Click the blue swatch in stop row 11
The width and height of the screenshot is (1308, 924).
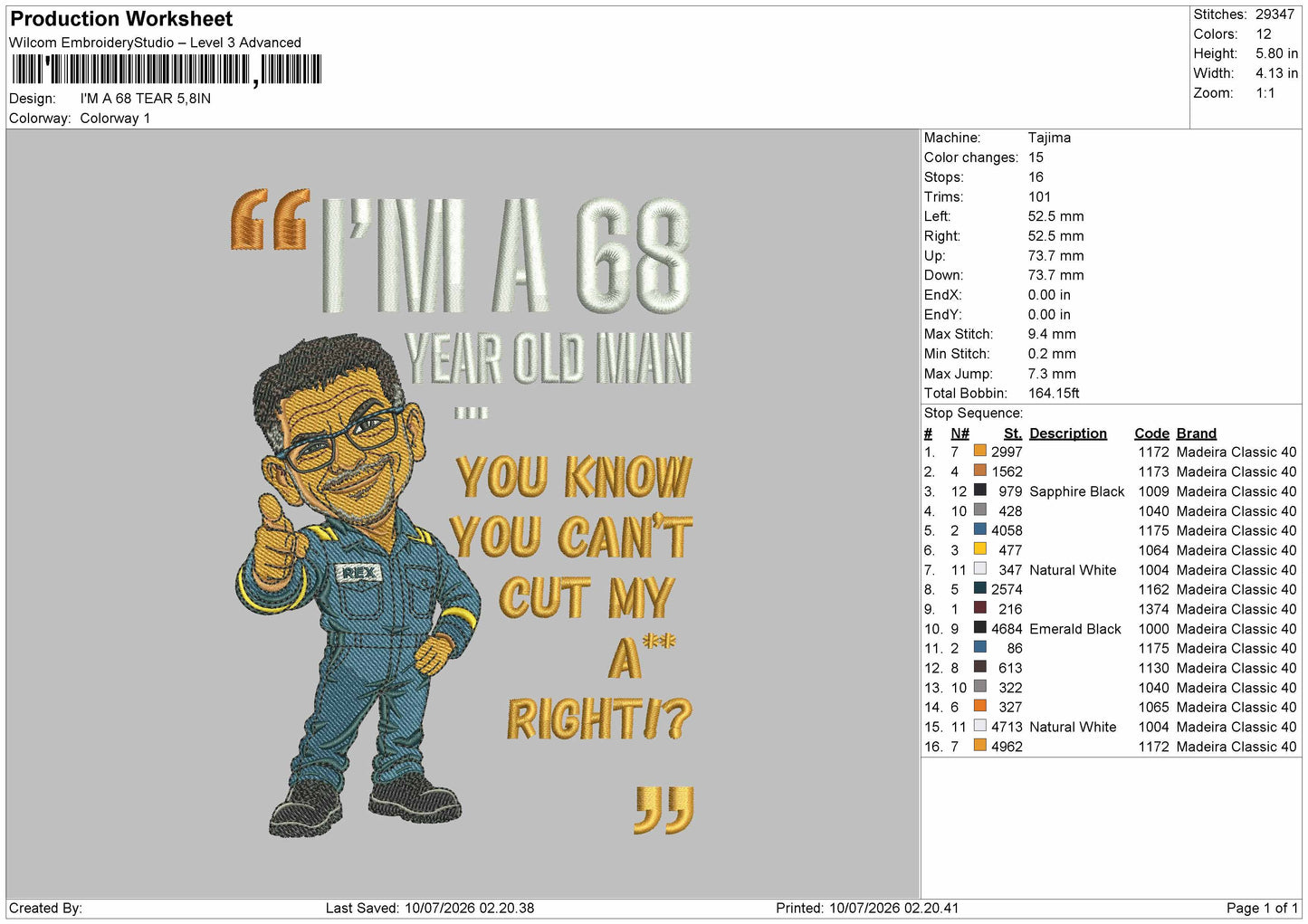click(x=979, y=647)
